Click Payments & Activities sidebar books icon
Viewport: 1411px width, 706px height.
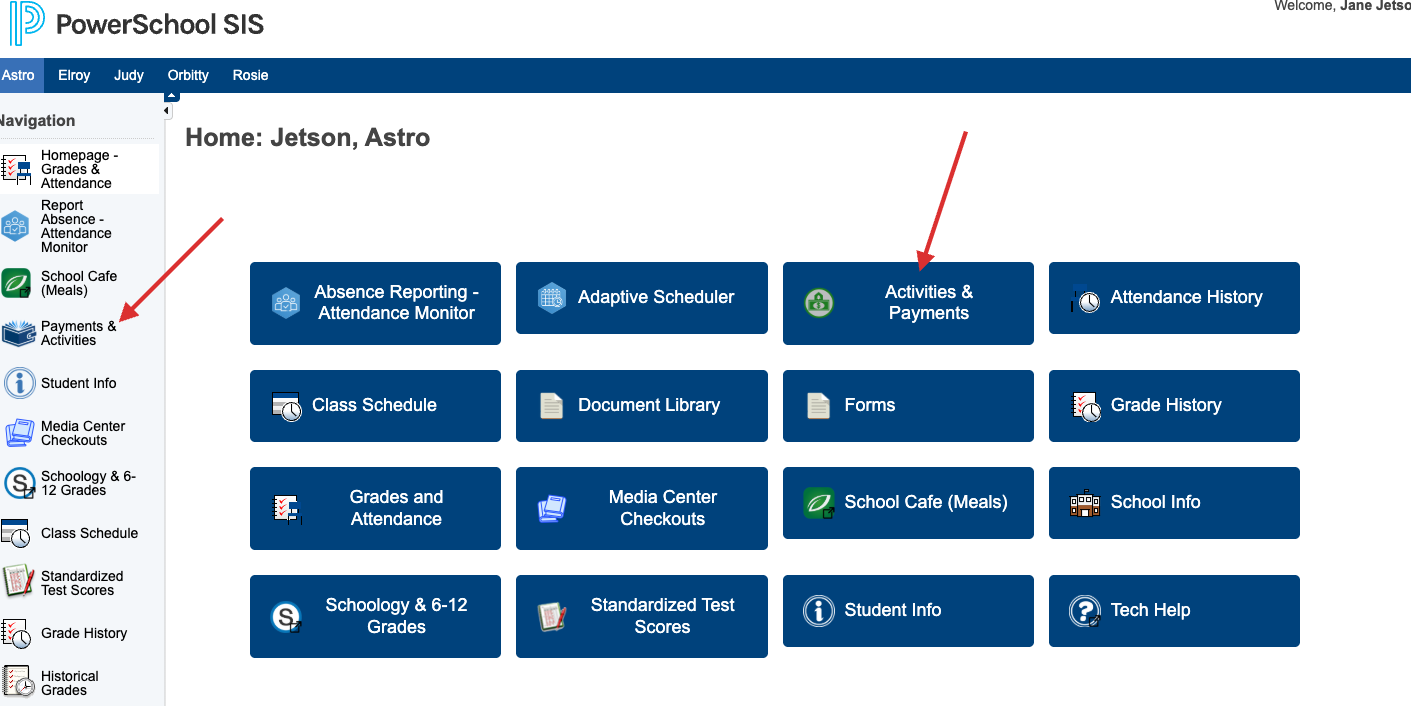tap(18, 333)
